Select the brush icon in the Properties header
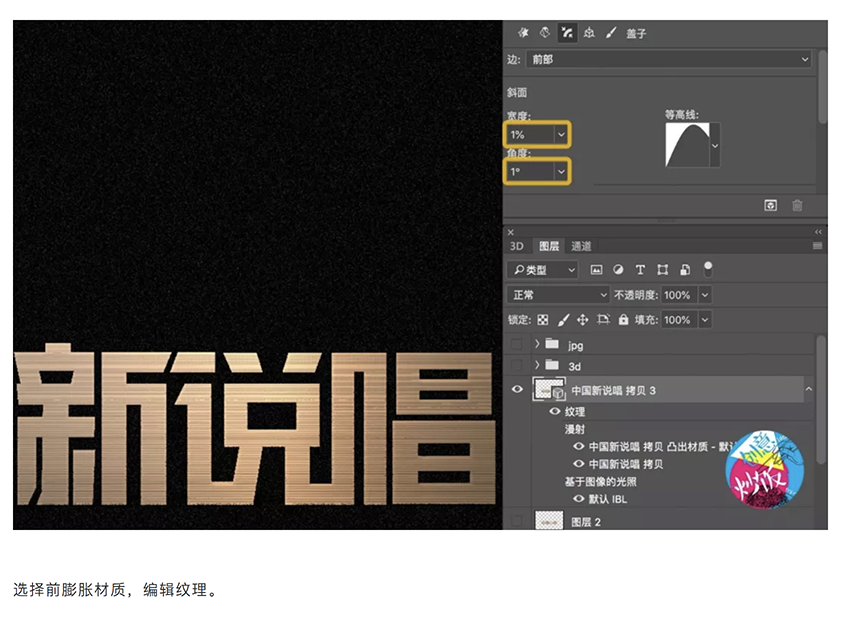The image size is (844, 627). point(610,33)
